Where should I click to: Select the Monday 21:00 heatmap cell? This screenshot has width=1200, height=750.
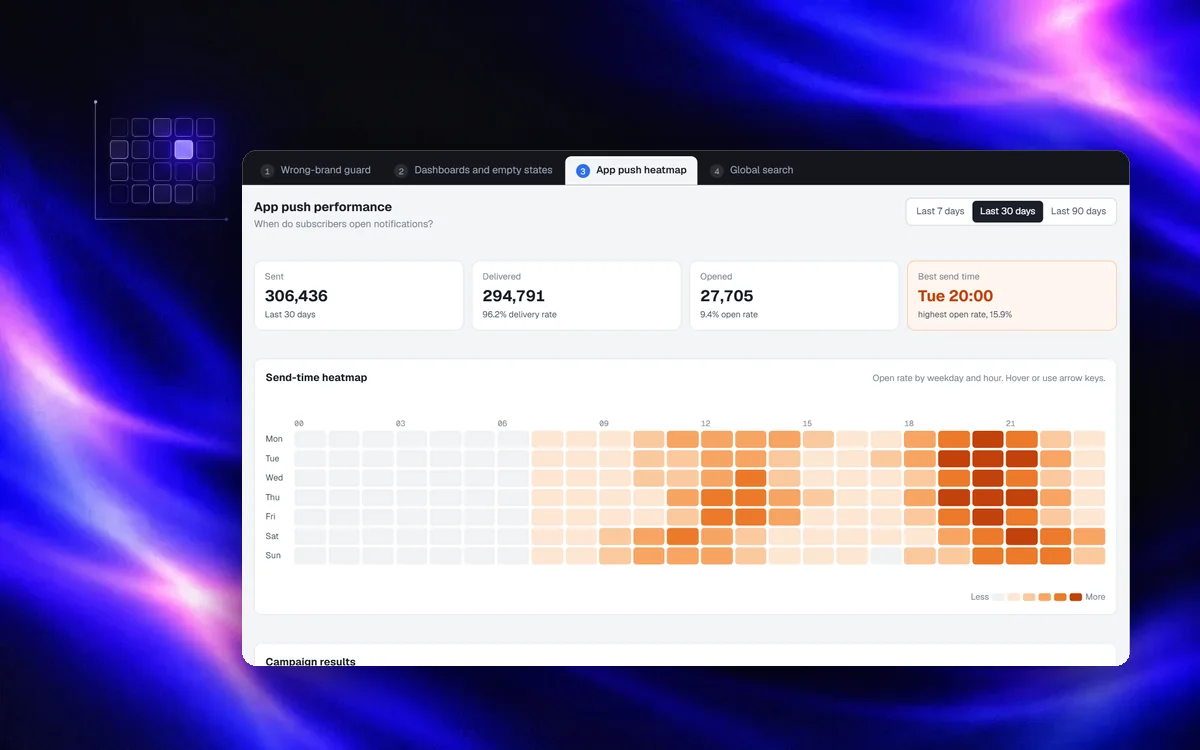tap(1022, 439)
